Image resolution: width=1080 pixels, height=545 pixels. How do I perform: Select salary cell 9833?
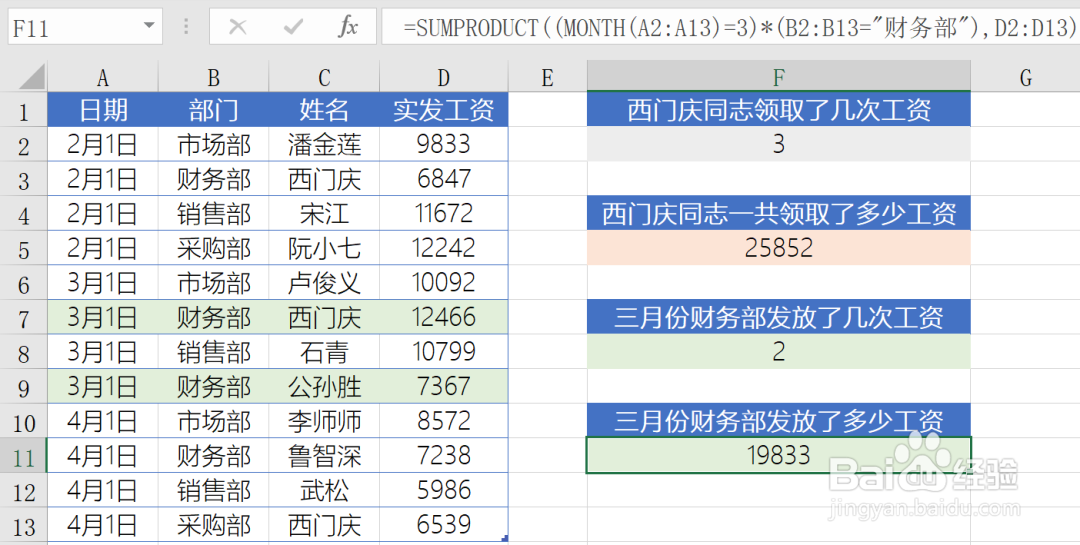[x=444, y=145]
